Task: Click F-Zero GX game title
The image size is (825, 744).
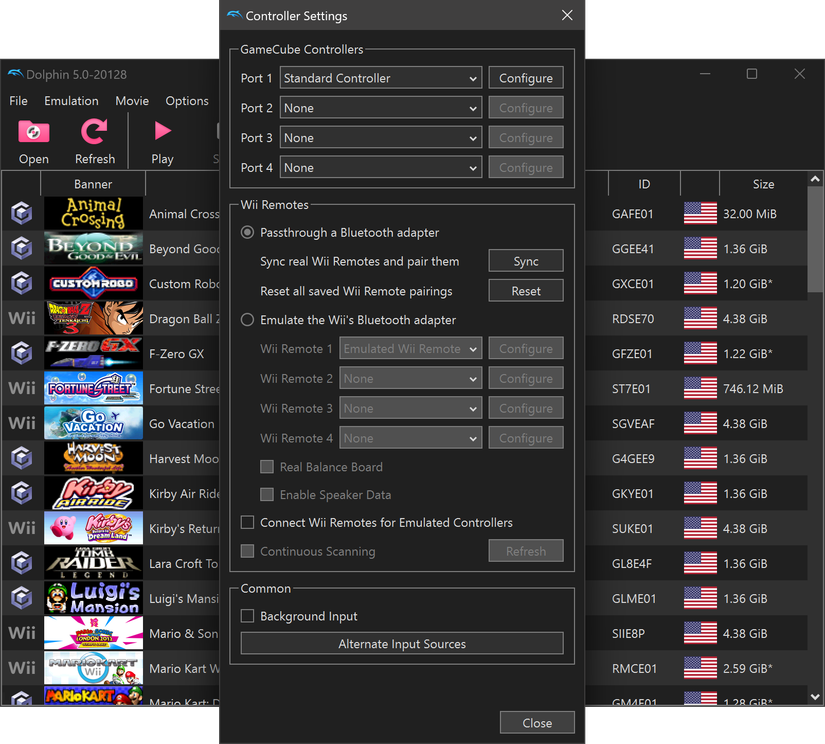Action: tap(176, 354)
